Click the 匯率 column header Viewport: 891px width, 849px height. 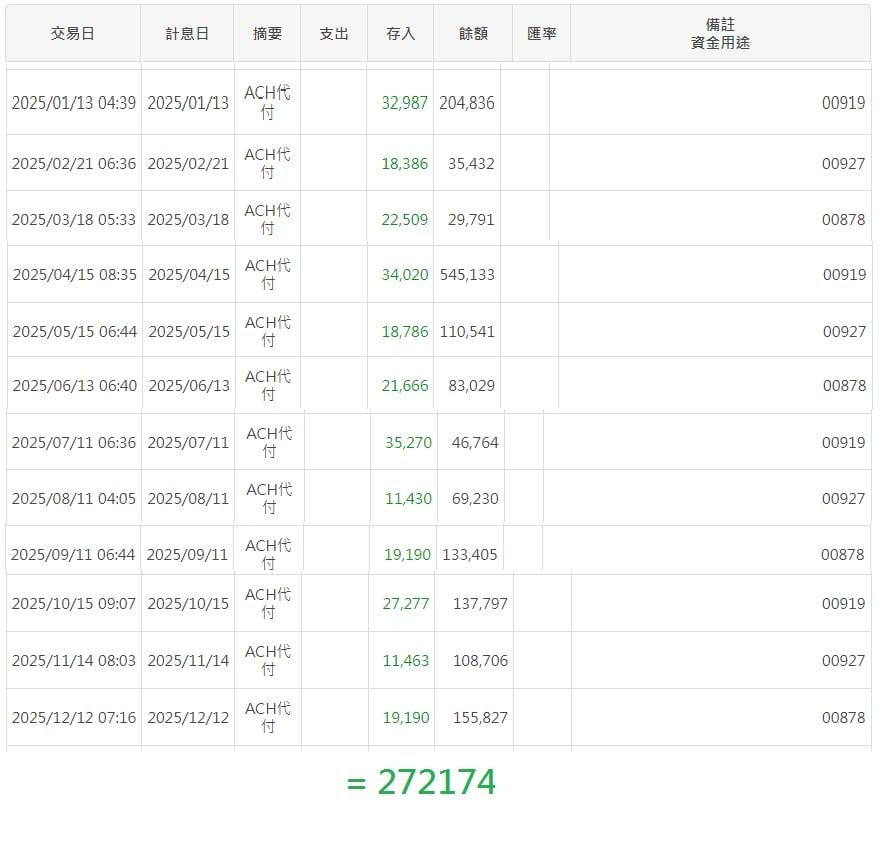[x=541, y=33]
